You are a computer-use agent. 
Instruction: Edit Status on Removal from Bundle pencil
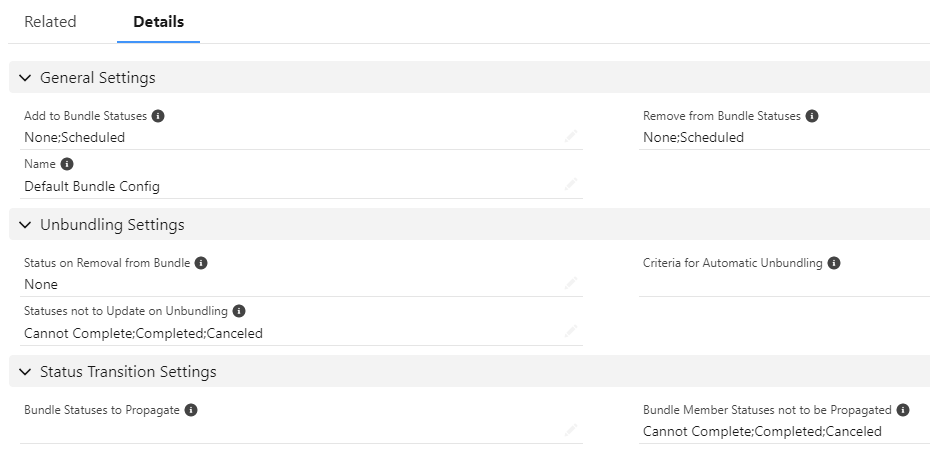click(571, 283)
